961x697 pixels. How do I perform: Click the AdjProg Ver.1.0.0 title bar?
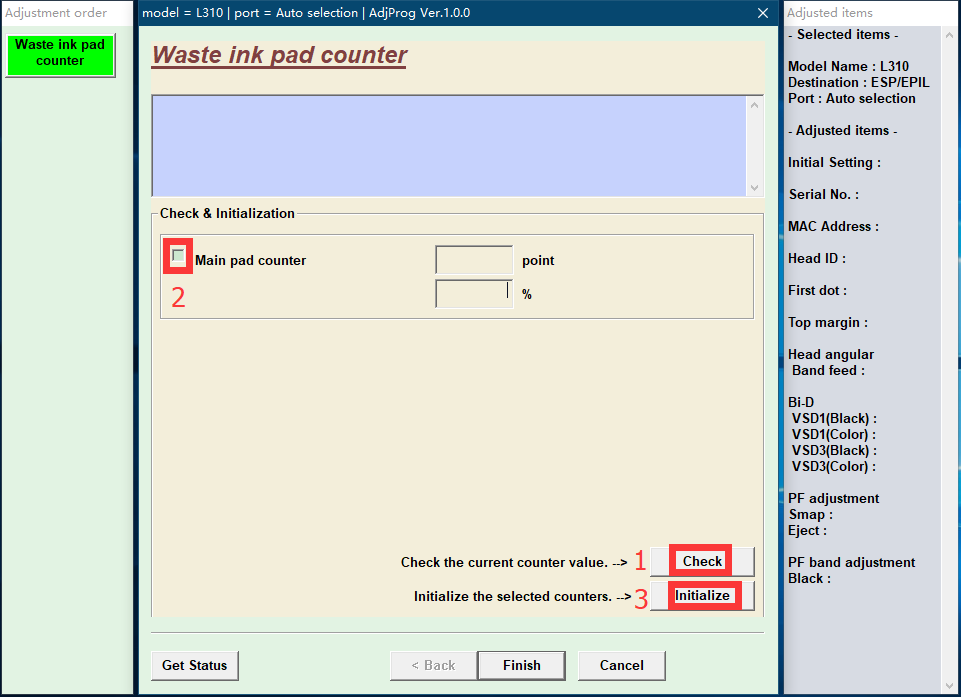pyautogui.click(x=400, y=13)
